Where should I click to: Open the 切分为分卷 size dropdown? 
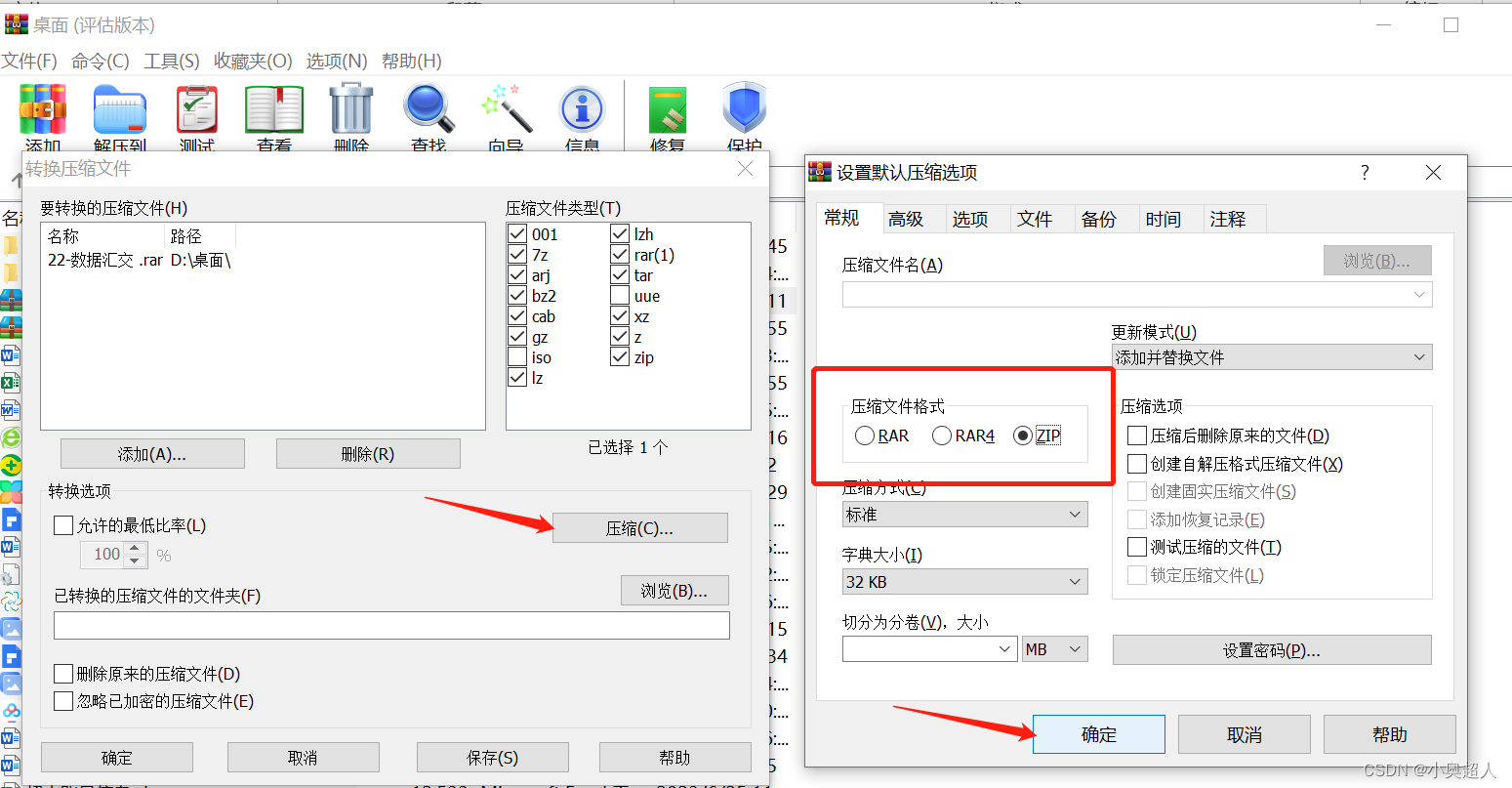(1005, 649)
